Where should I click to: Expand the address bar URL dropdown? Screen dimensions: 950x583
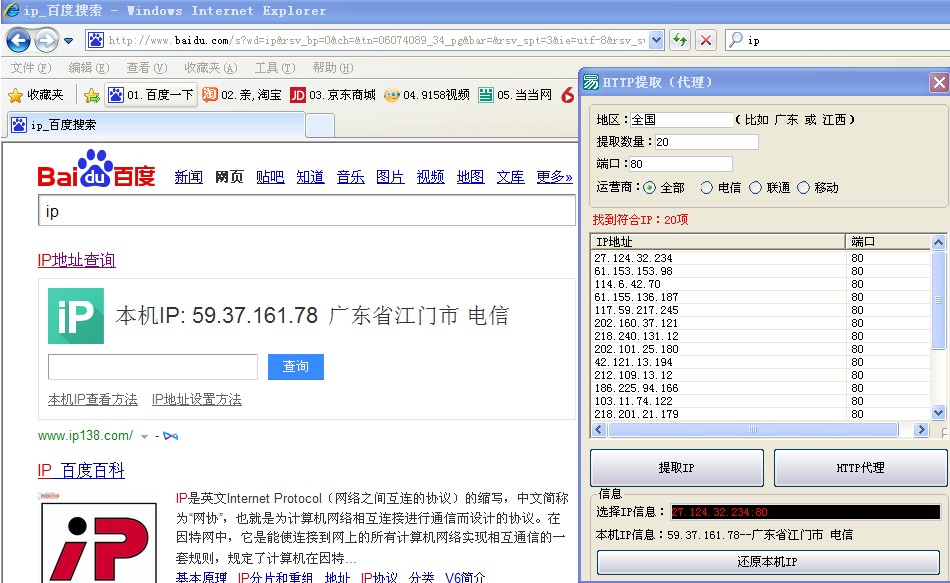[656, 41]
